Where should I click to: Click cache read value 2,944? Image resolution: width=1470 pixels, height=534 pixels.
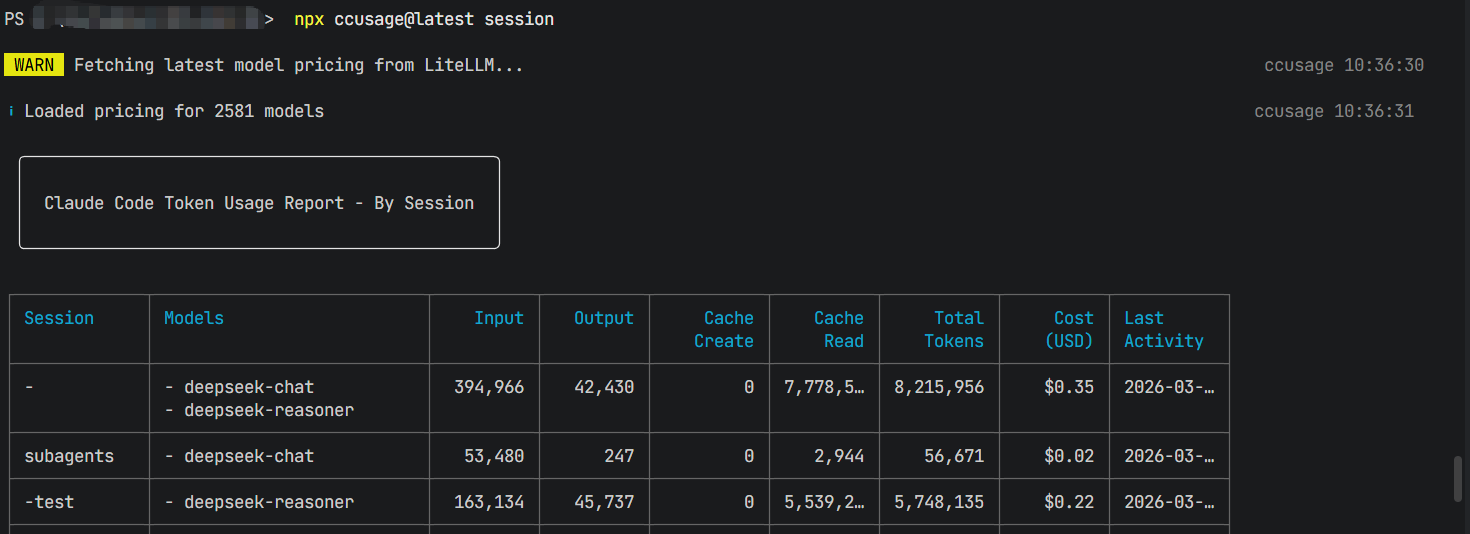click(839, 456)
